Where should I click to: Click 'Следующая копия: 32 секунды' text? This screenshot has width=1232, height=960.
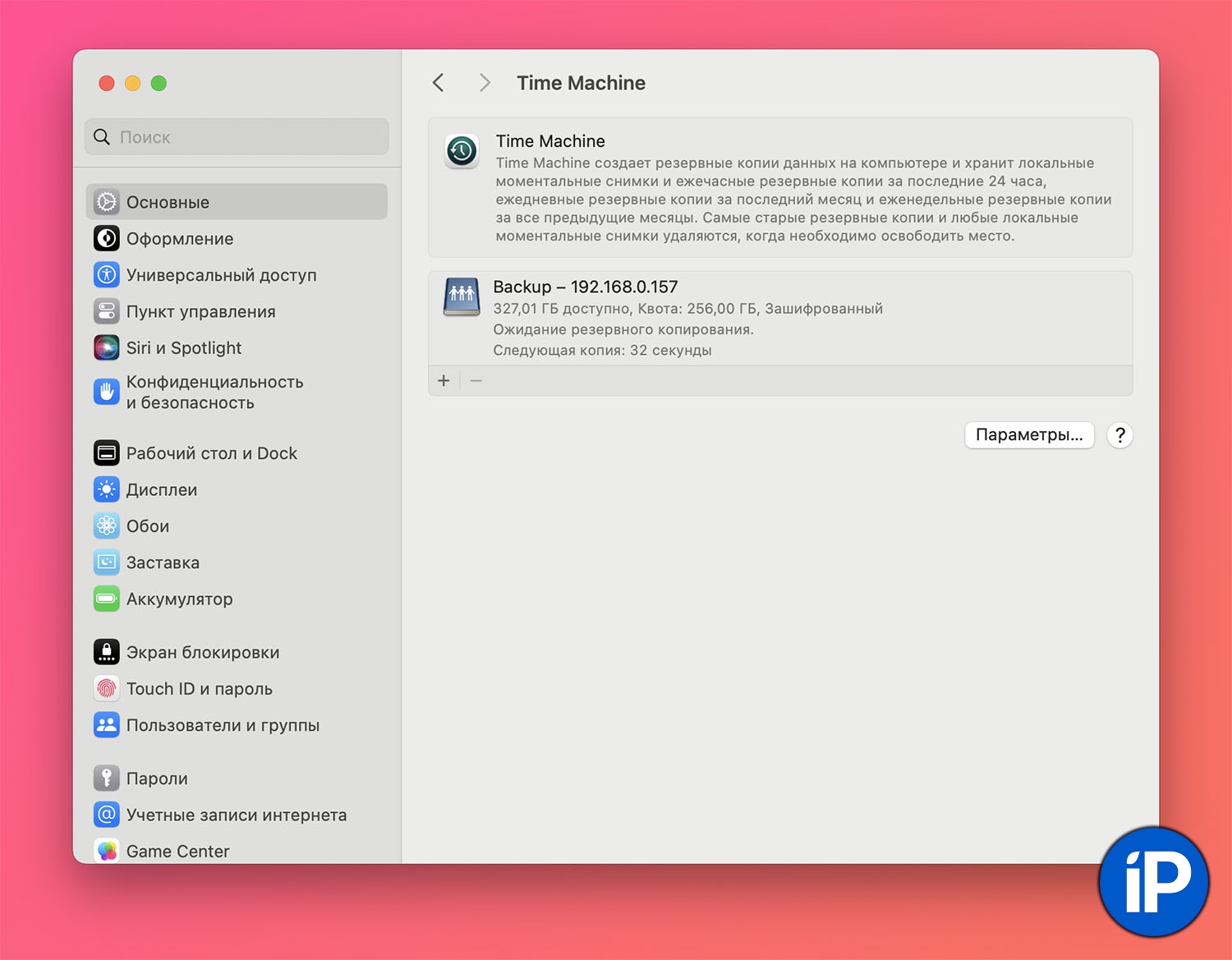pyautogui.click(x=602, y=351)
